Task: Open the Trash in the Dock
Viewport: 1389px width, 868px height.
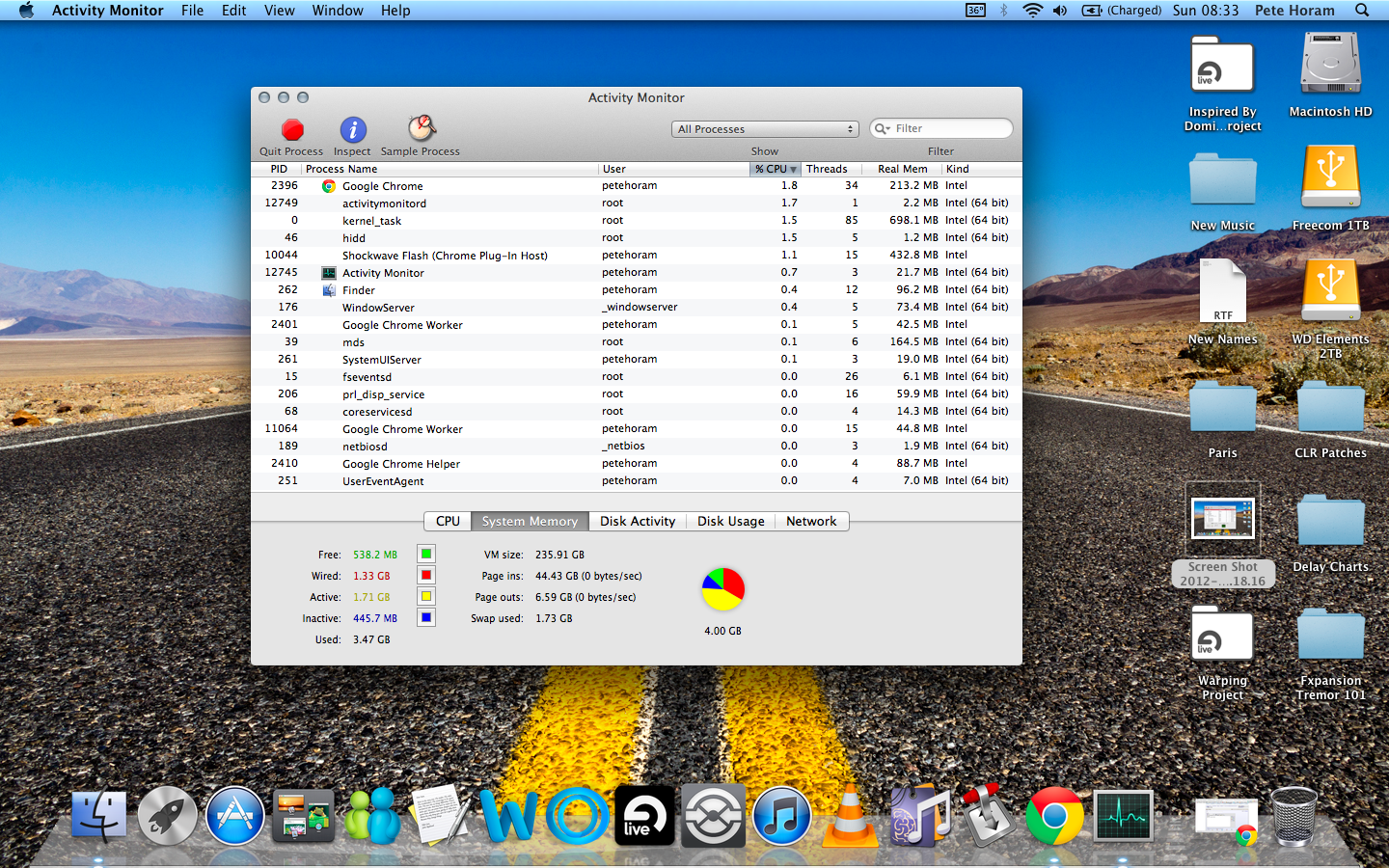Action: [1294, 816]
